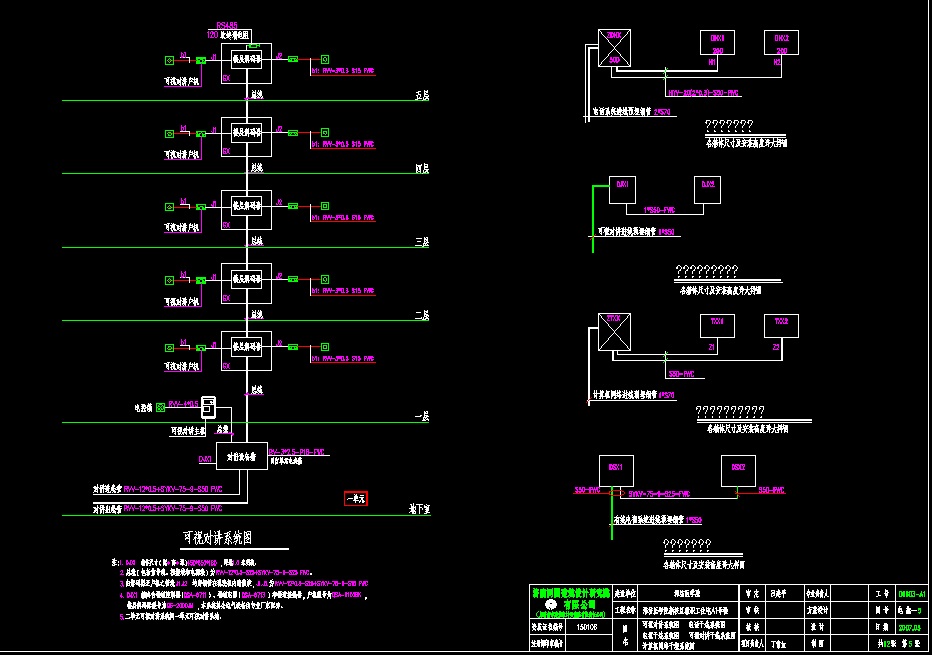Select the DJX1 main distribution box bottom left
The image size is (932, 655).
(240, 456)
